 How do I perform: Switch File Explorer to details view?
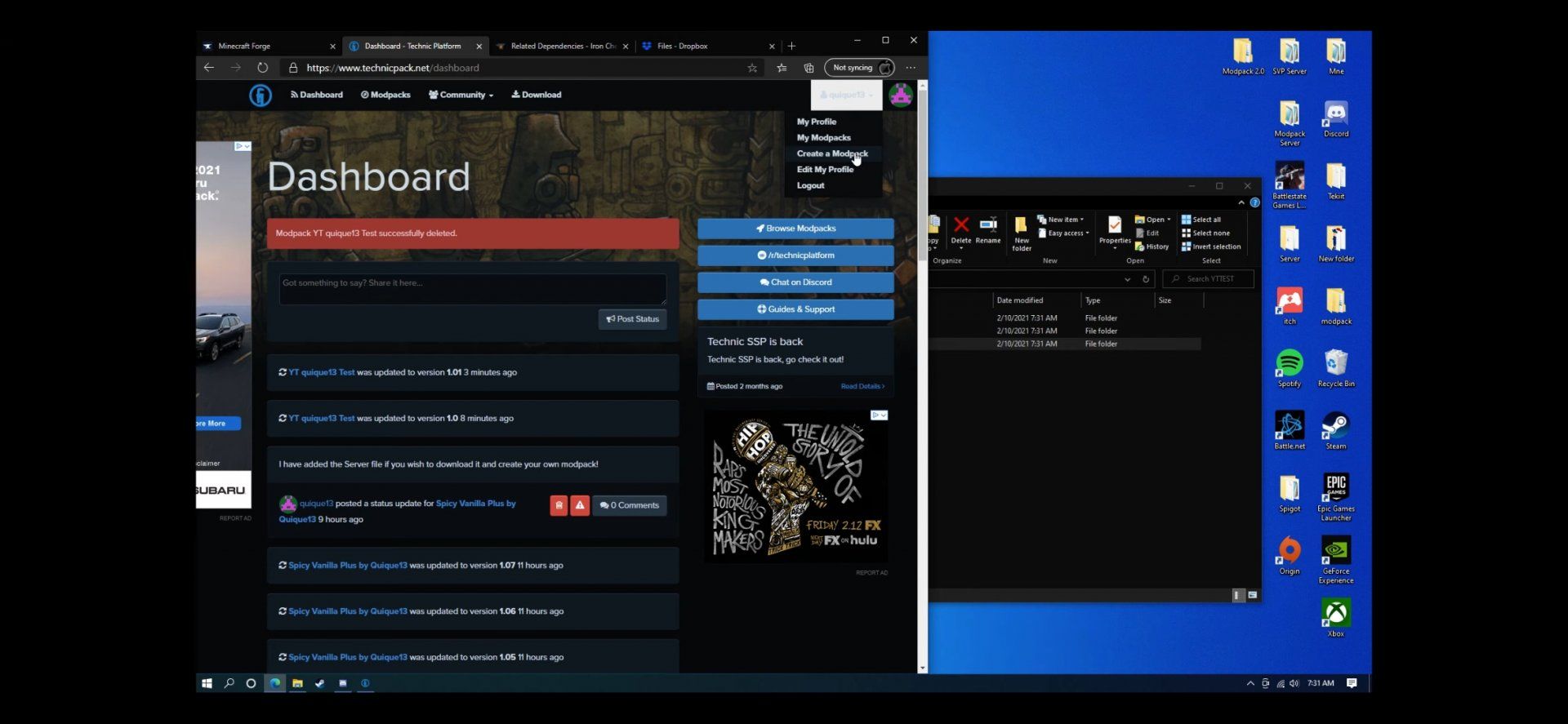[1238, 595]
